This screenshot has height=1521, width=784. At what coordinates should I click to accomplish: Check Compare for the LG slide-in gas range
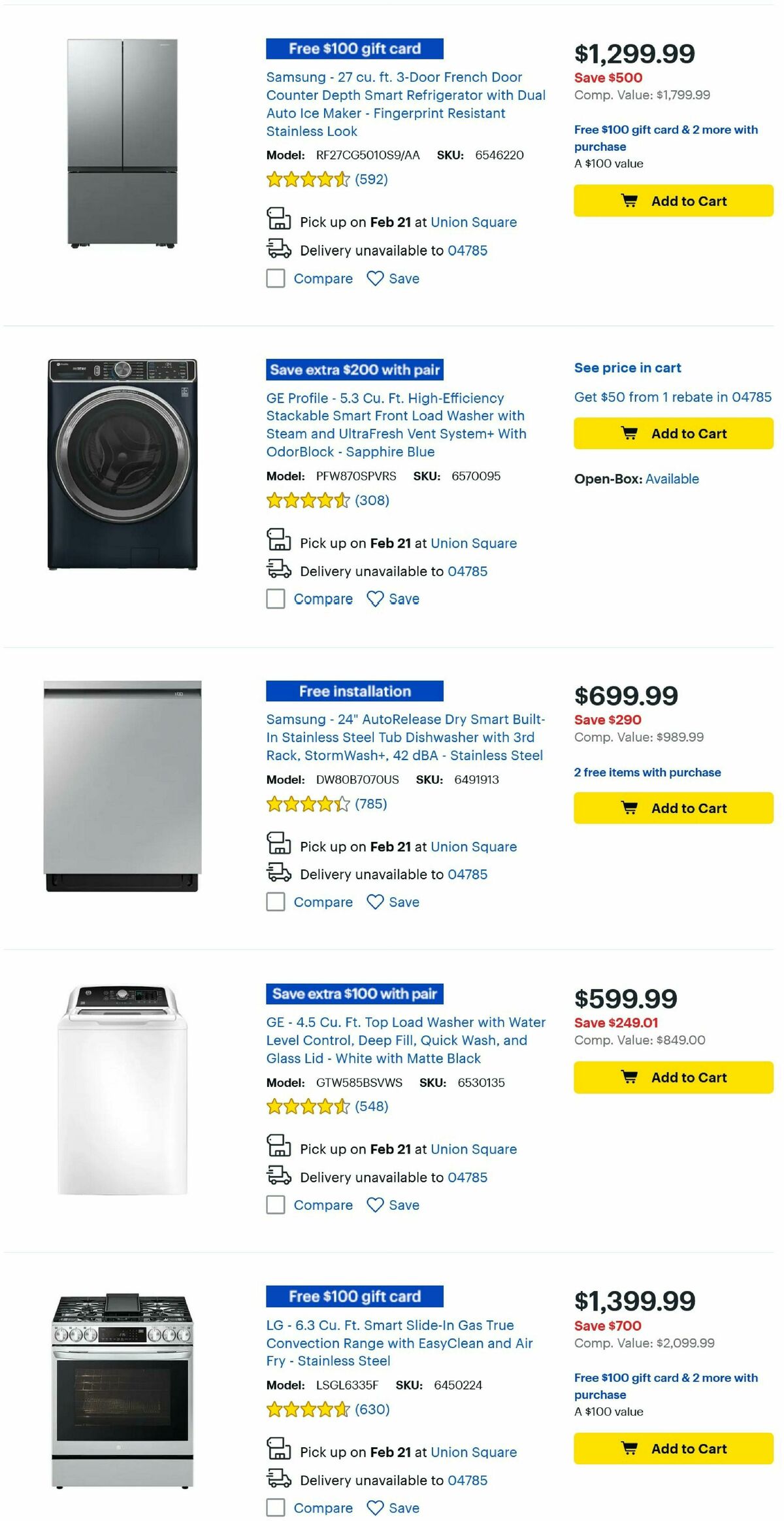(x=275, y=1509)
